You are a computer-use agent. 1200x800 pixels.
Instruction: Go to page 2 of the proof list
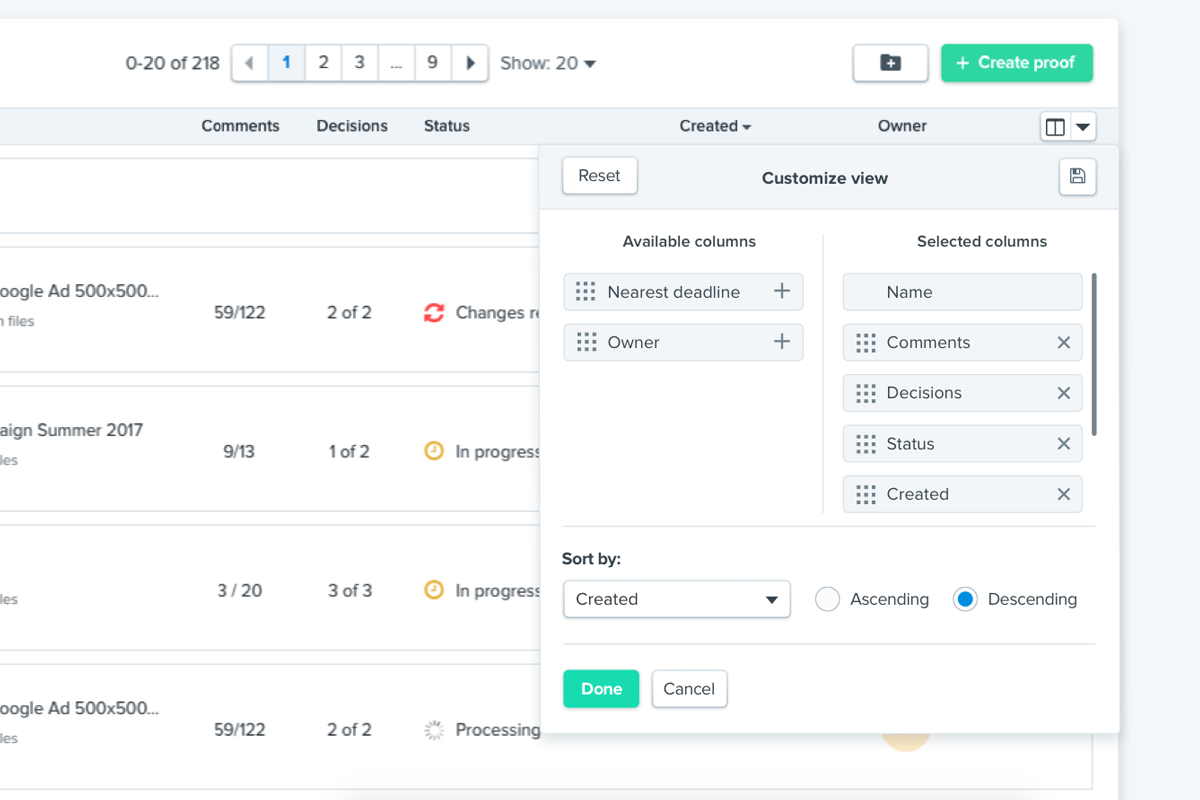point(322,62)
